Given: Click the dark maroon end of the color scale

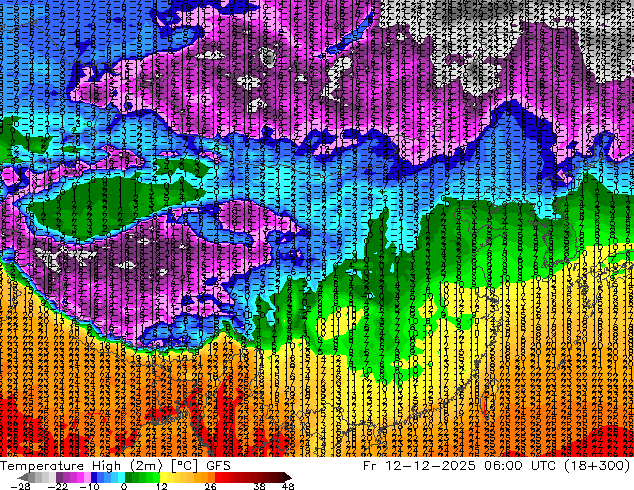Looking at the screenshot, I should click(286, 477).
